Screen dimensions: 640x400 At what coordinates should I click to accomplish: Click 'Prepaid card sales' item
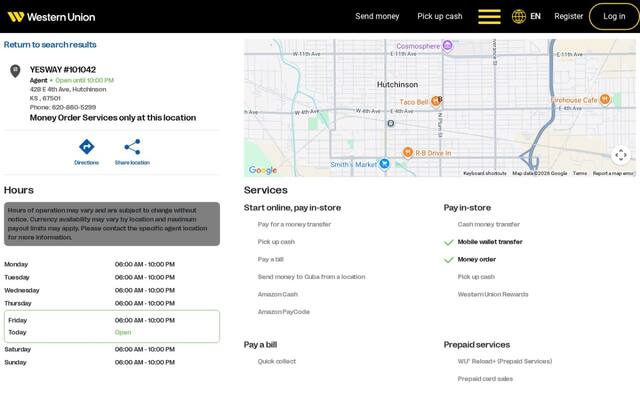coord(485,379)
